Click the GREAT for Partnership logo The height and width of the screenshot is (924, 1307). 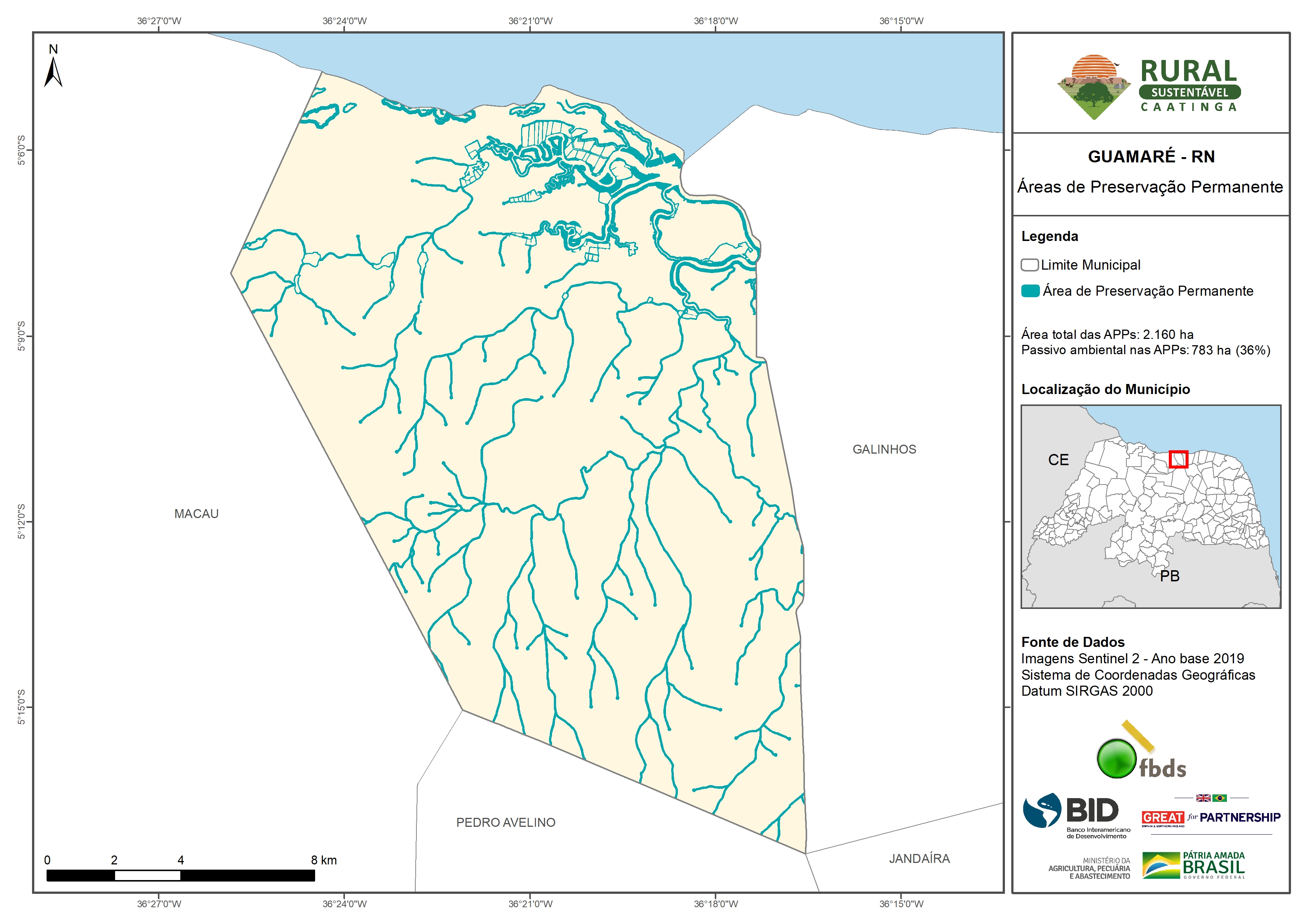point(1211,817)
